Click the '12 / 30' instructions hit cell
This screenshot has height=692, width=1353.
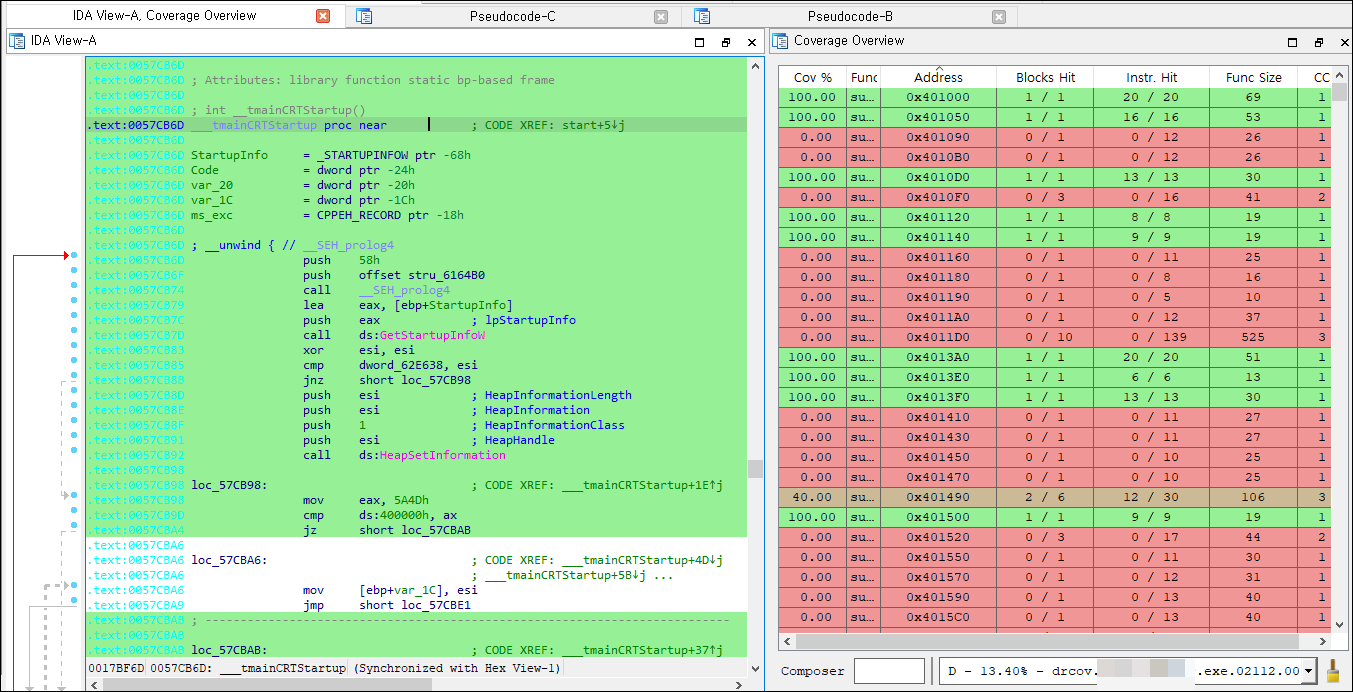pyautogui.click(x=1151, y=497)
